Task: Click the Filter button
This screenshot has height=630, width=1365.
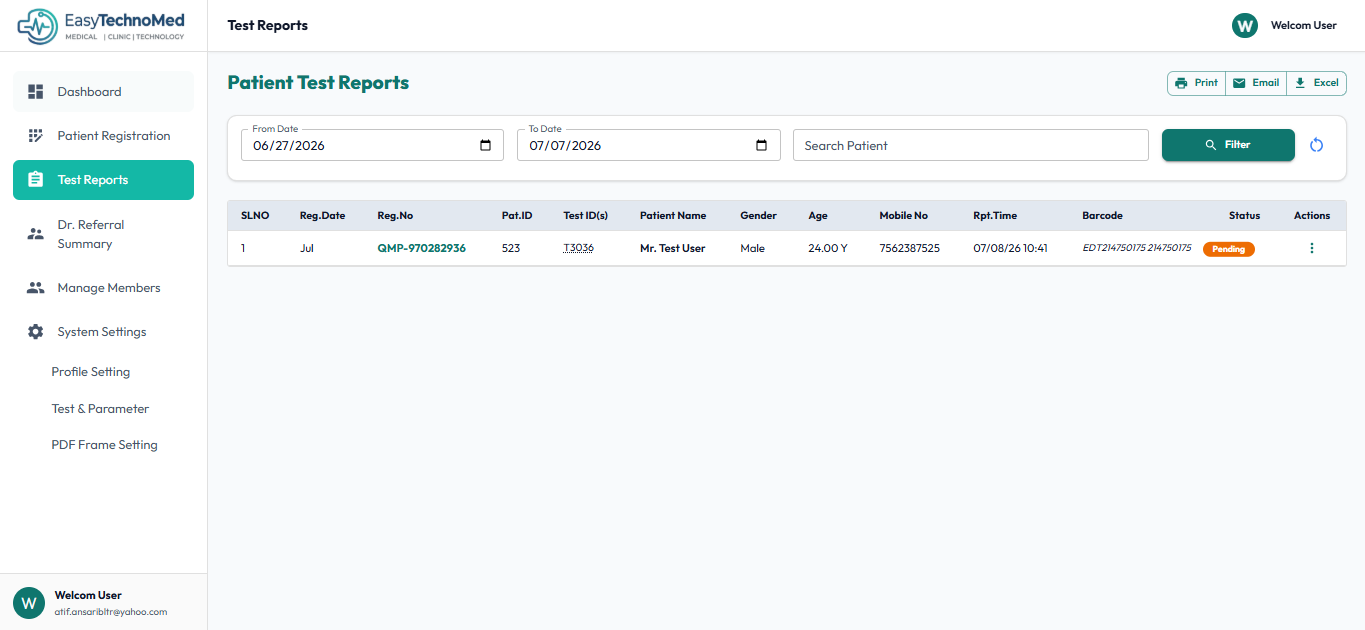Action: pyautogui.click(x=1228, y=145)
